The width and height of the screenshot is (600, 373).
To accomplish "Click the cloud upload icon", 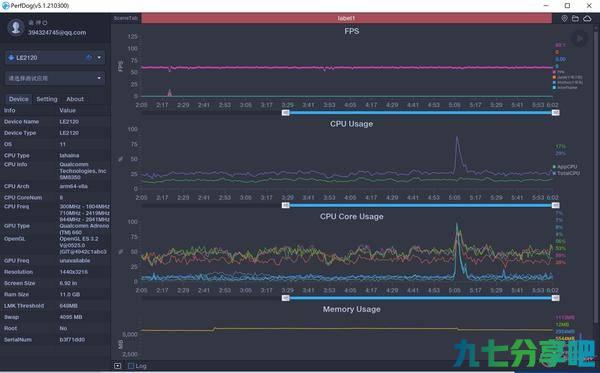I will pyautogui.click(x=587, y=18).
